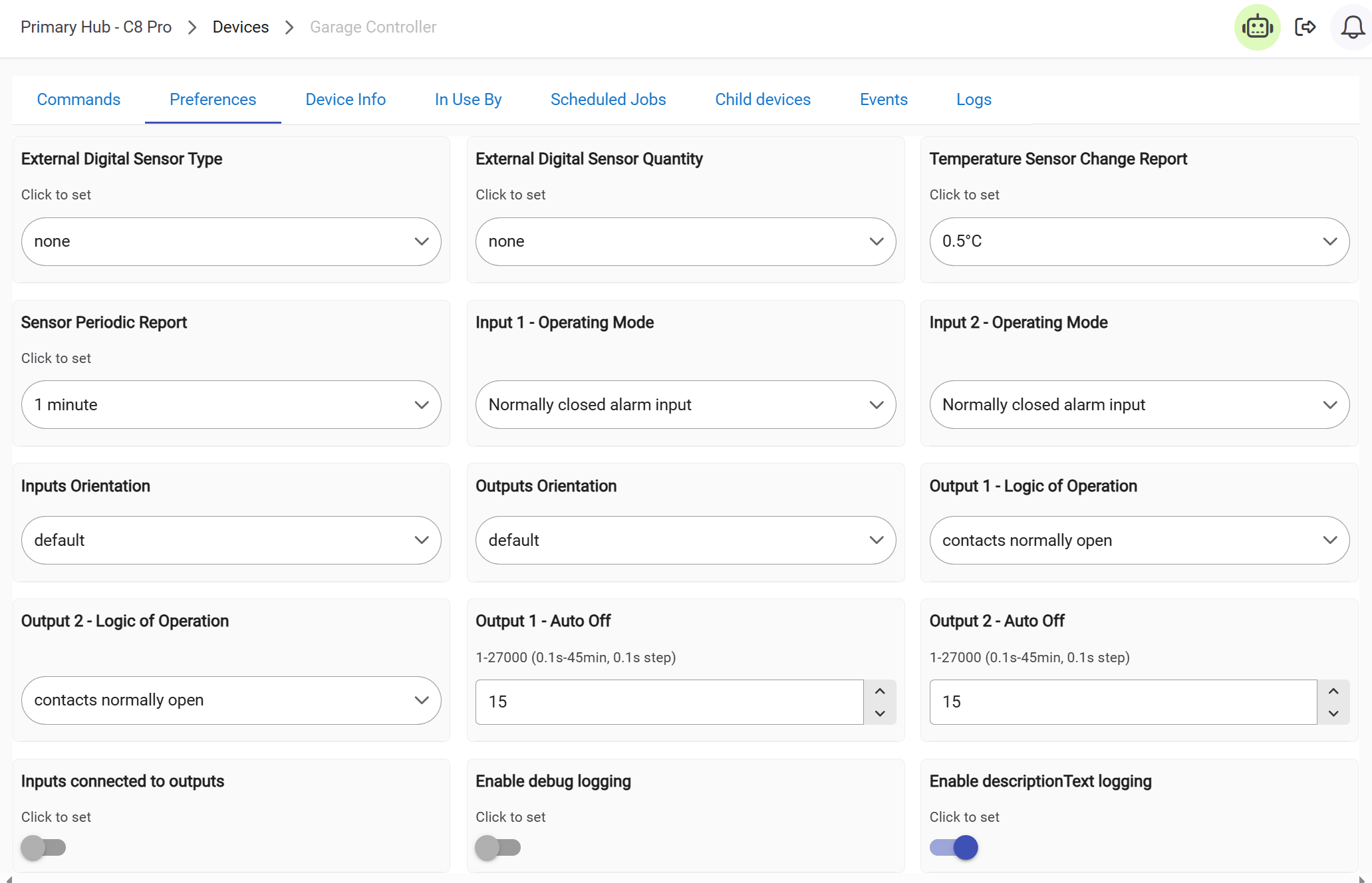Enable debug logging toggle

point(497,848)
